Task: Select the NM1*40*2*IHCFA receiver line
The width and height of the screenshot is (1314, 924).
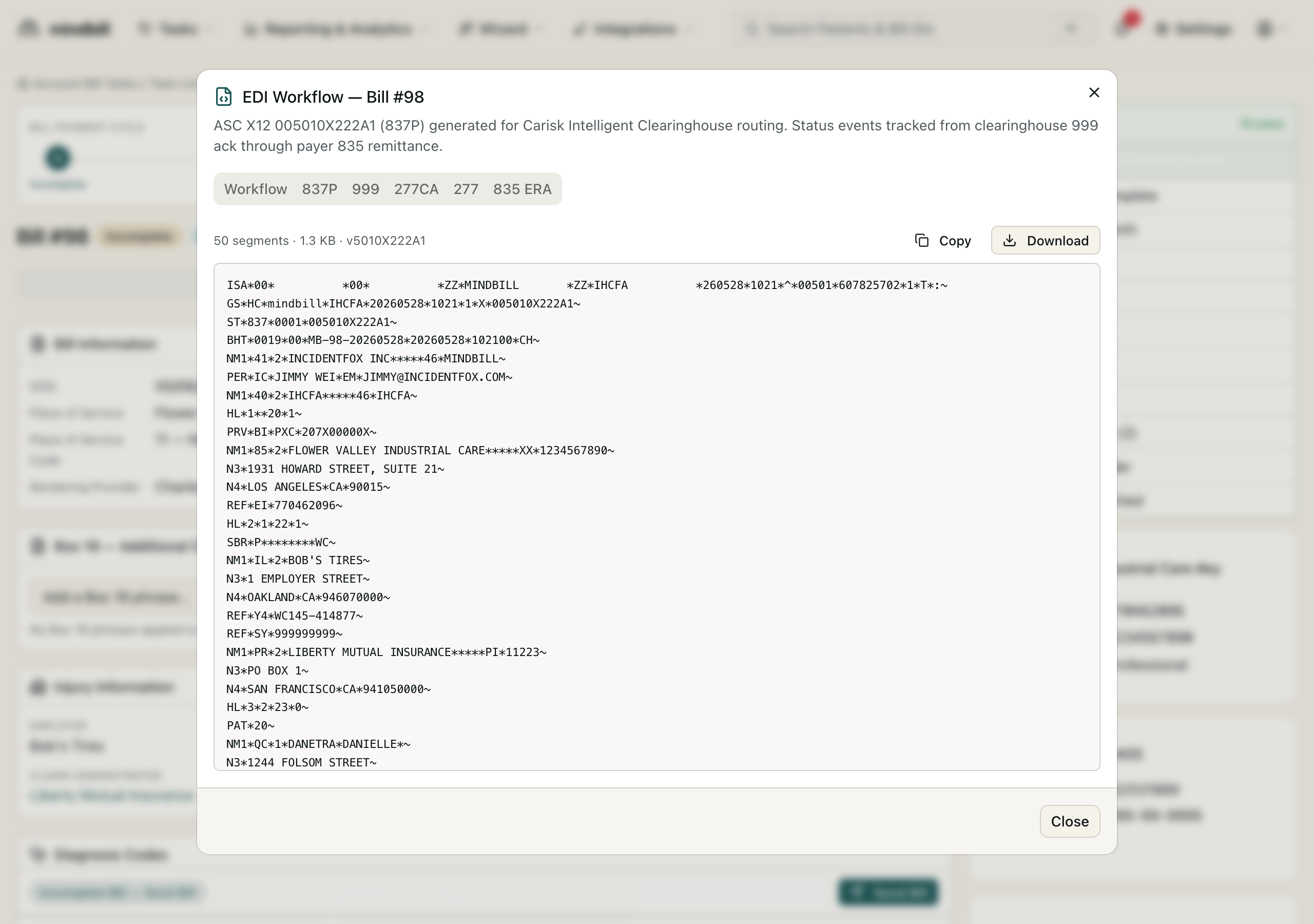Action: [322, 395]
